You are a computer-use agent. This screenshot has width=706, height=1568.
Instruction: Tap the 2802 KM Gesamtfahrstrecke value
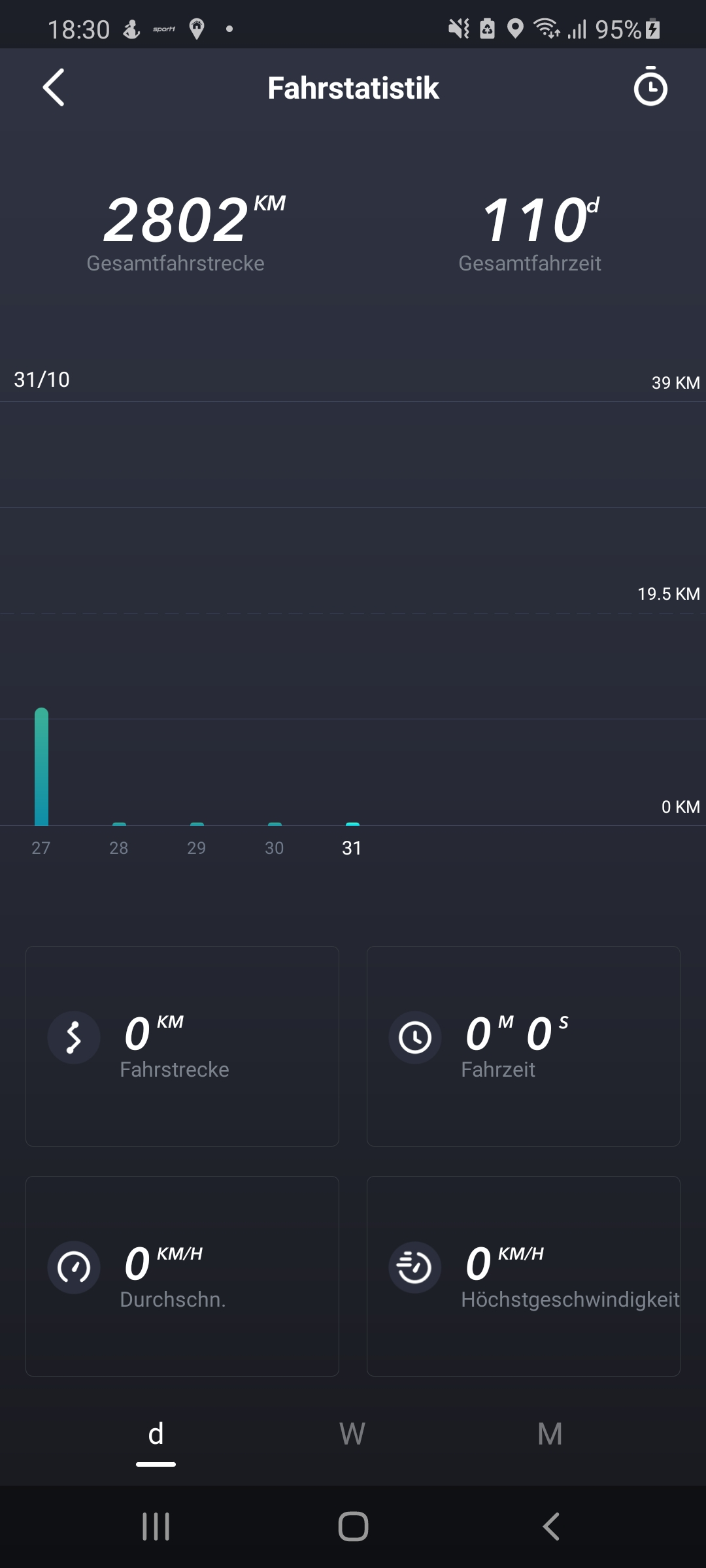(x=176, y=221)
